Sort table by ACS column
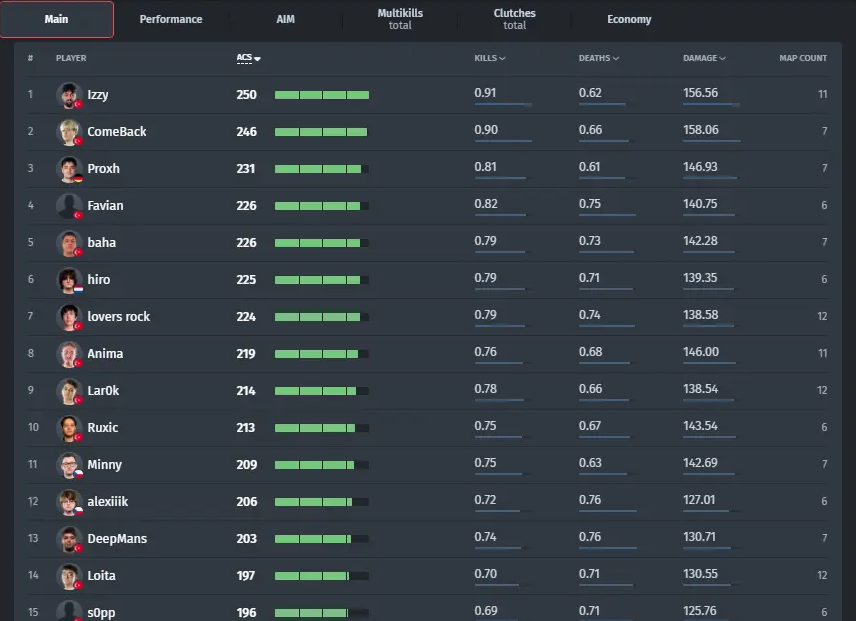This screenshot has height=621, width=856. click(247, 58)
